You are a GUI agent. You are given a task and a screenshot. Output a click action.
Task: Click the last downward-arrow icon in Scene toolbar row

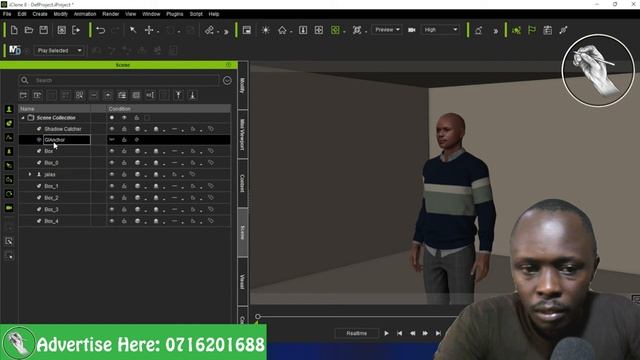click(x=193, y=95)
